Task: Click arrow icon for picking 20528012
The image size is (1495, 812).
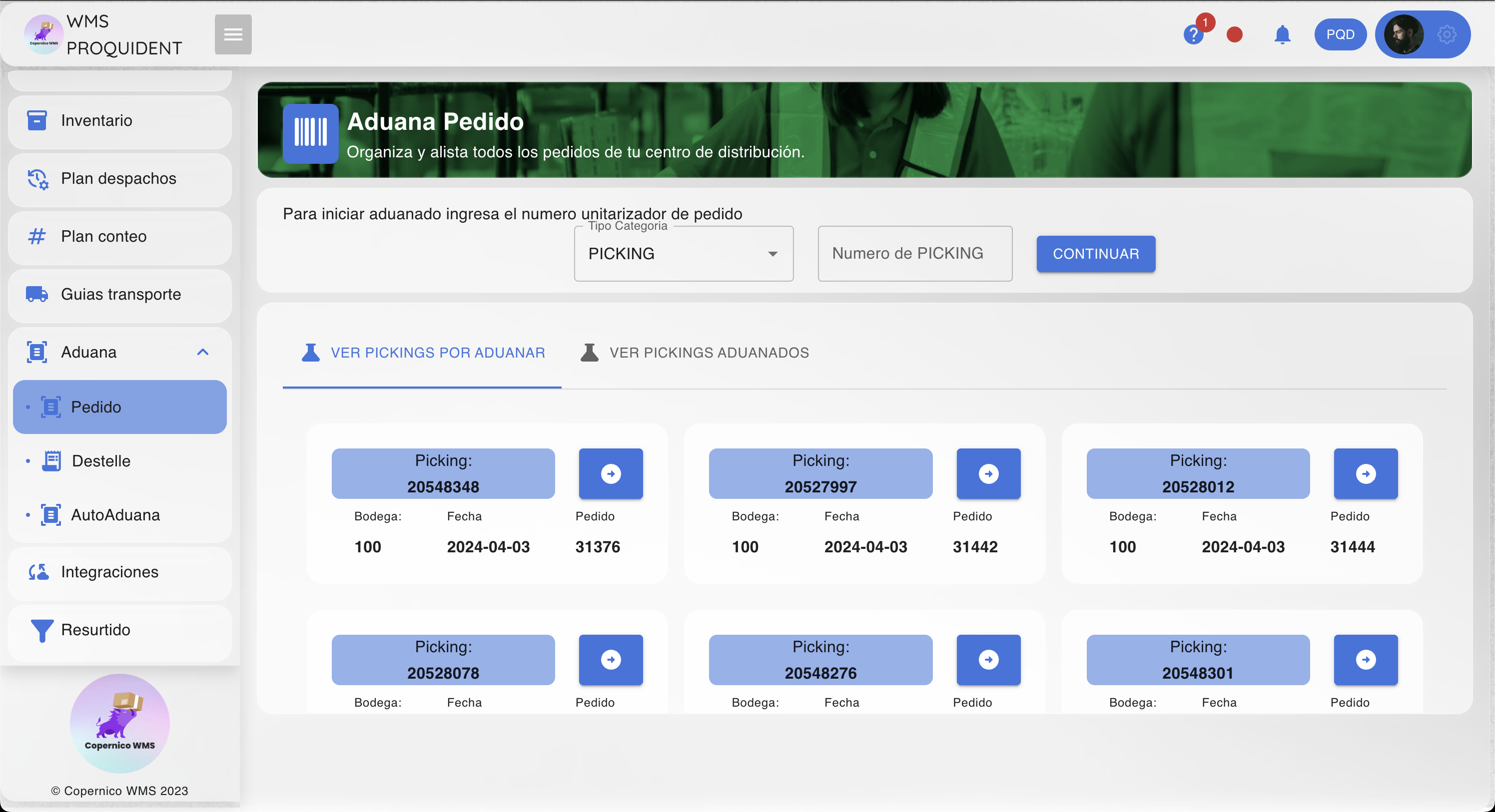Action: click(x=1365, y=474)
